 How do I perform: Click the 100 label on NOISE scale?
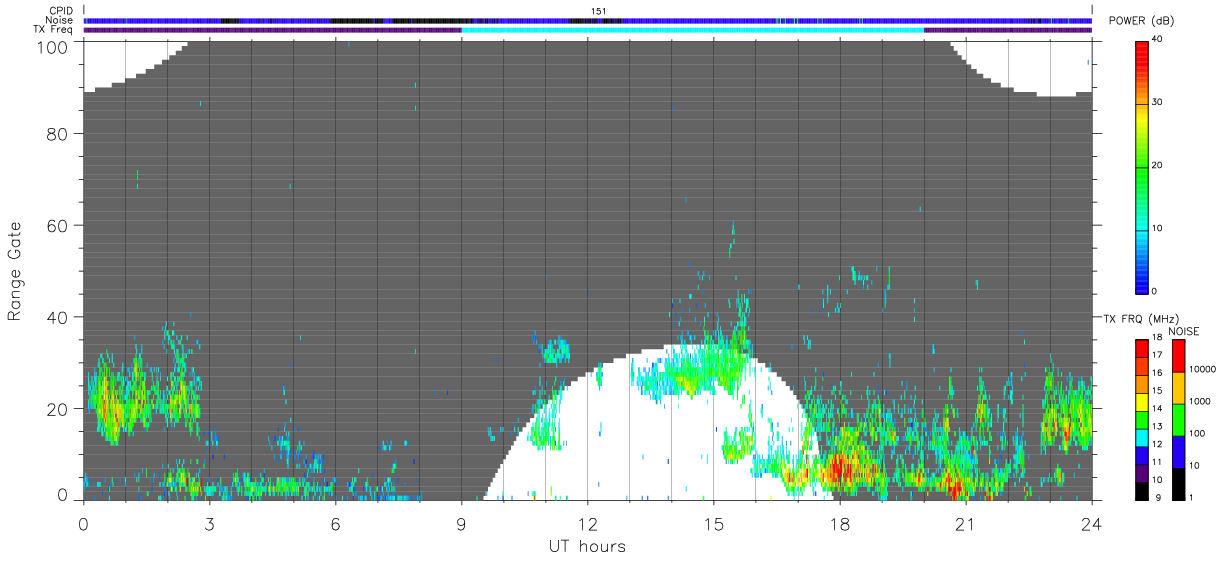click(1199, 433)
